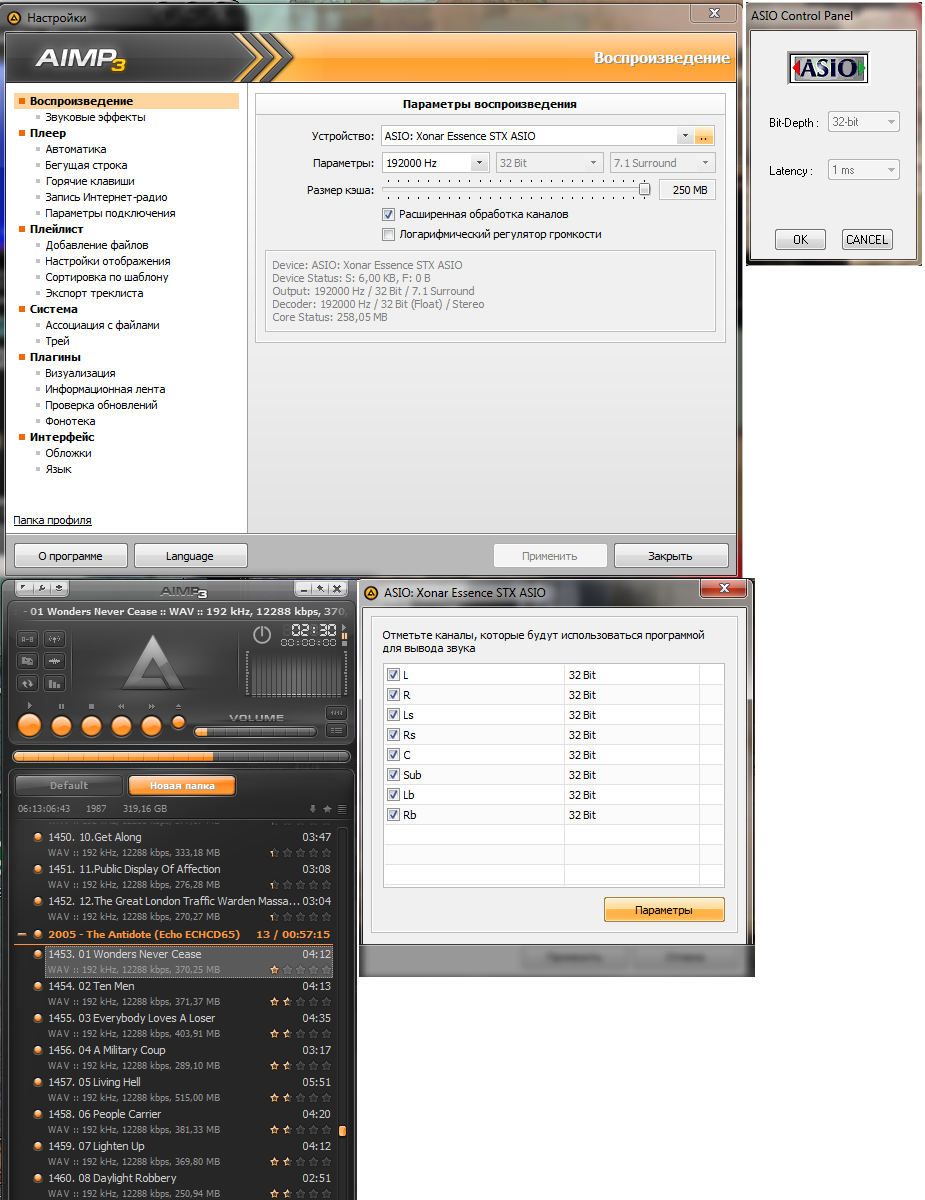Pause playback with the orange pause button
925x1200 pixels.
coord(61,726)
